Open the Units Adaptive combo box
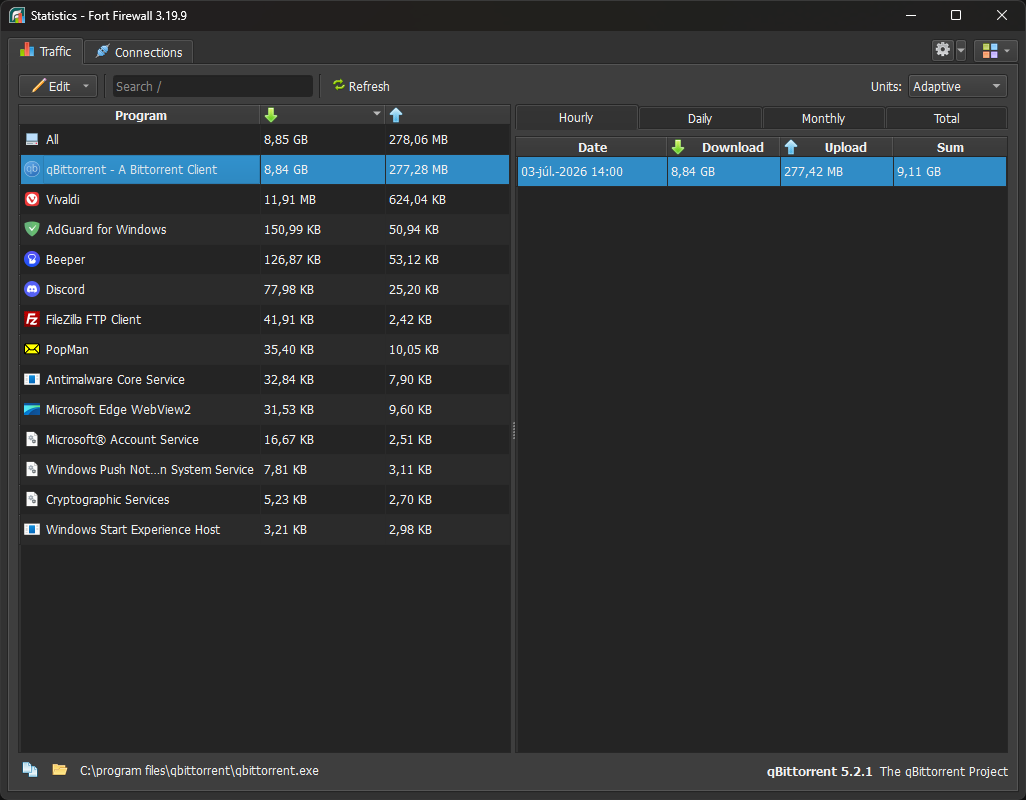The image size is (1026, 800). tap(957, 86)
